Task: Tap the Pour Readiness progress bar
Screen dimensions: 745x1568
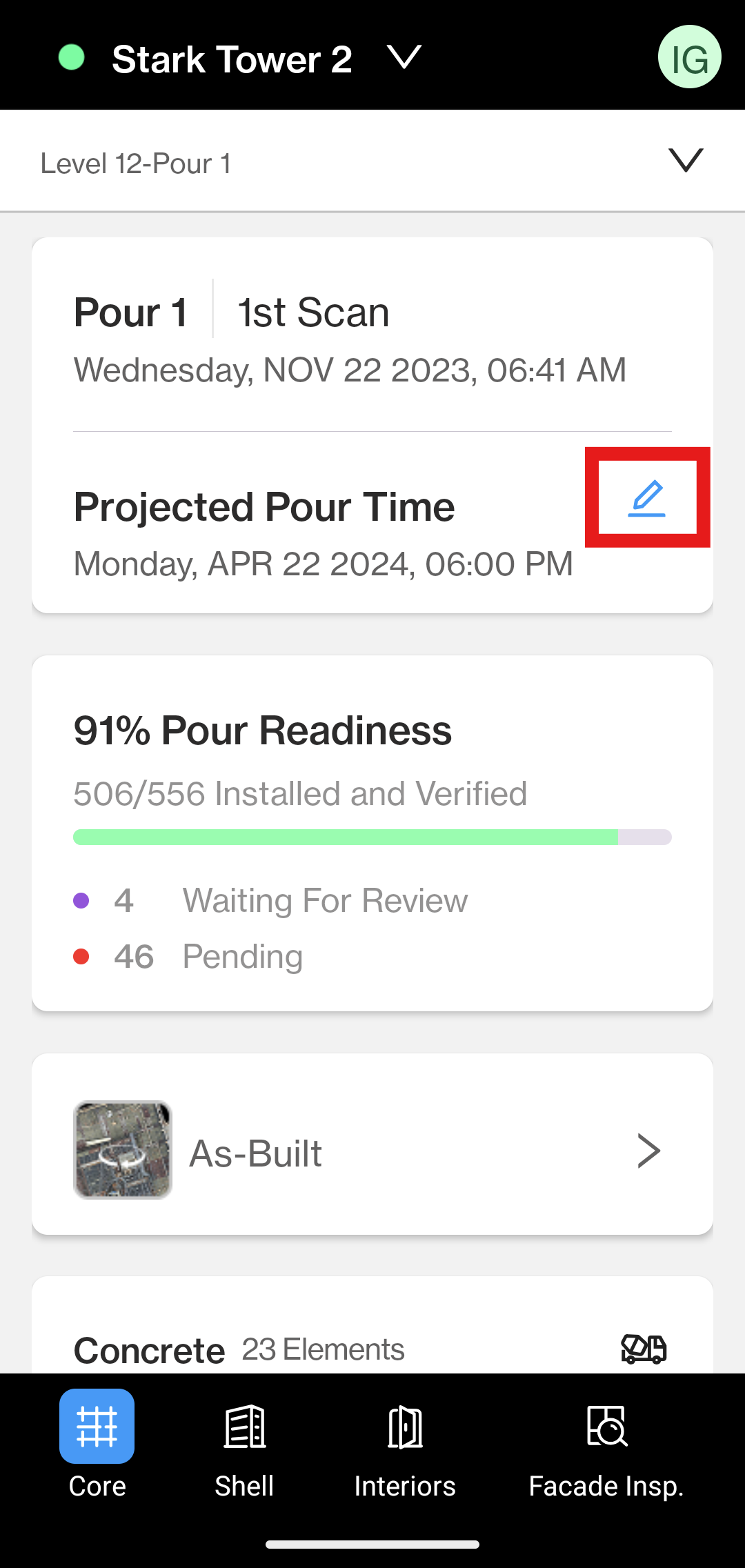Action: pos(372,837)
